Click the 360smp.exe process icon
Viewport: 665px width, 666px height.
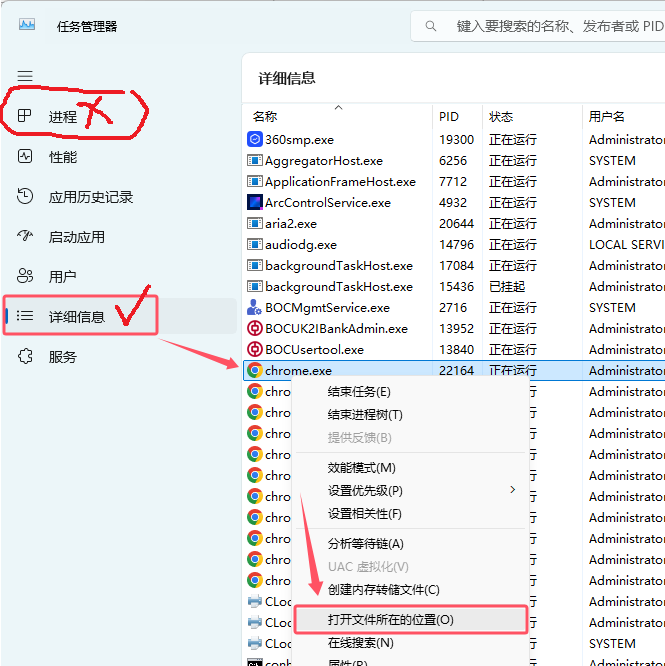[255, 140]
